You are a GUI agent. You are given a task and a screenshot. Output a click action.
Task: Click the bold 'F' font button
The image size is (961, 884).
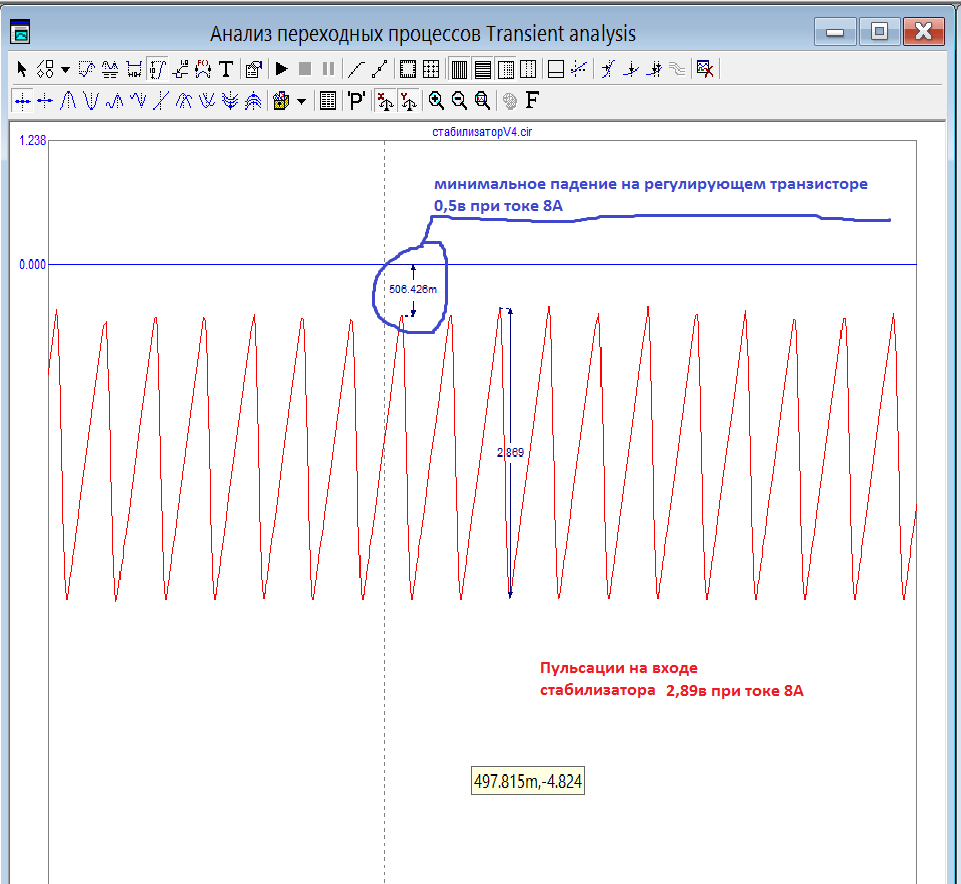click(532, 100)
